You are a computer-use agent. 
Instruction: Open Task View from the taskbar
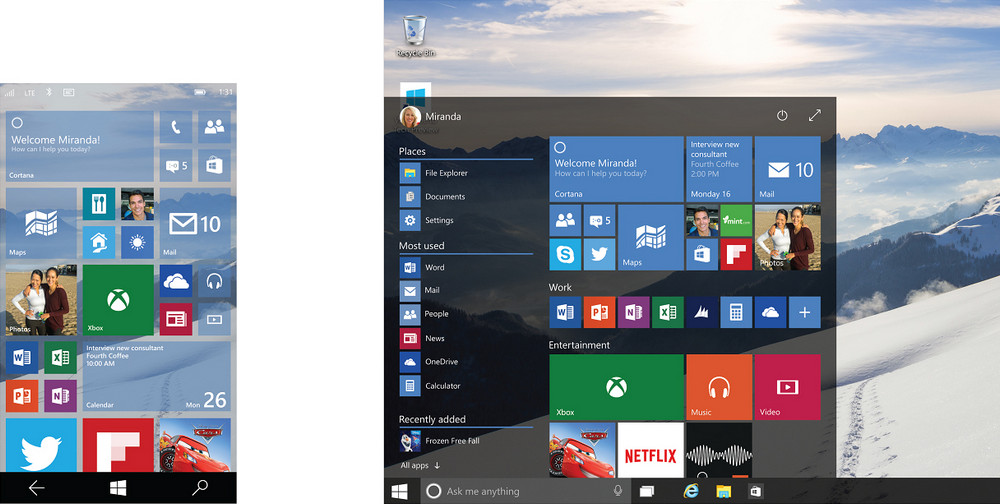click(647, 491)
